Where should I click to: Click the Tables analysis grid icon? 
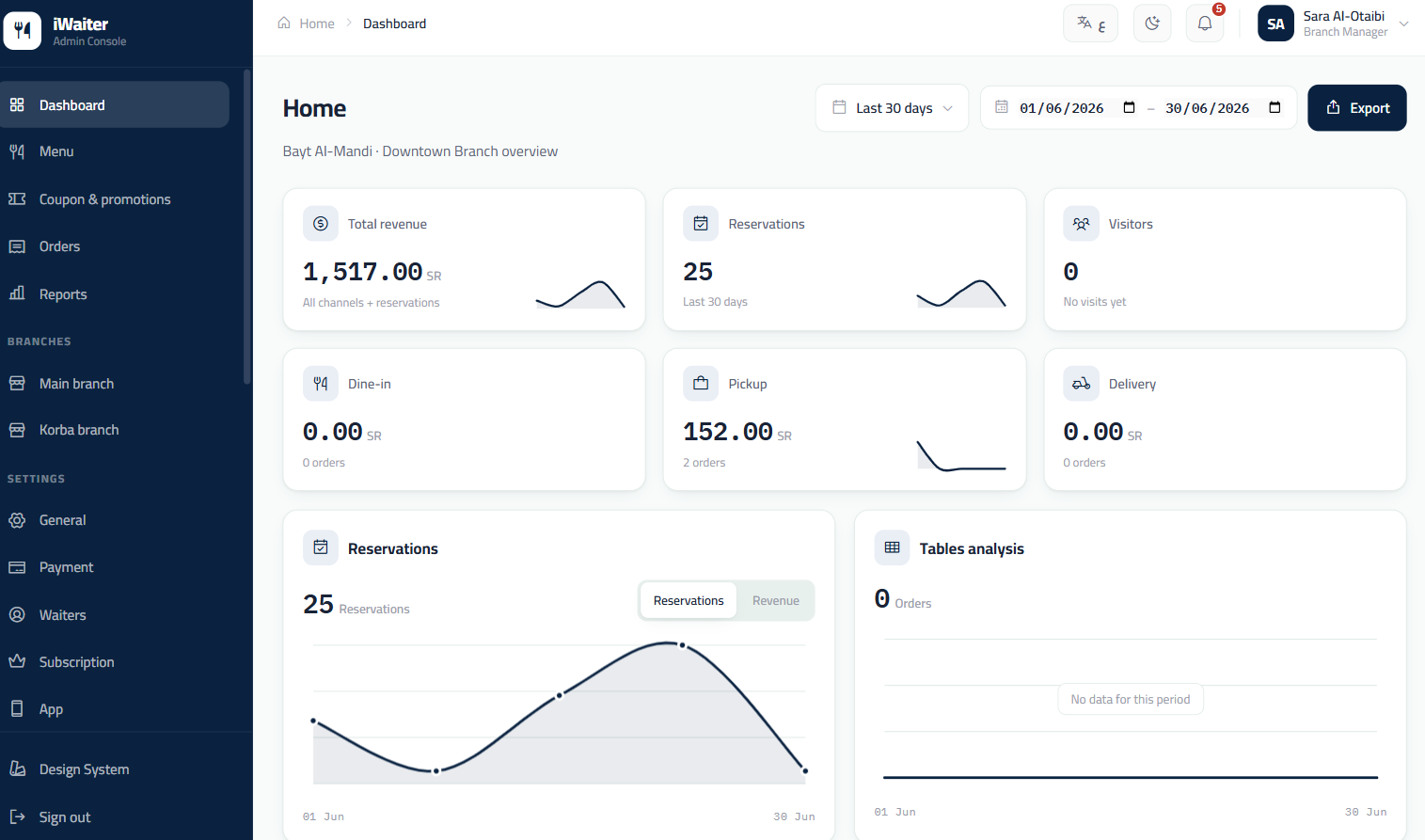[x=892, y=547]
